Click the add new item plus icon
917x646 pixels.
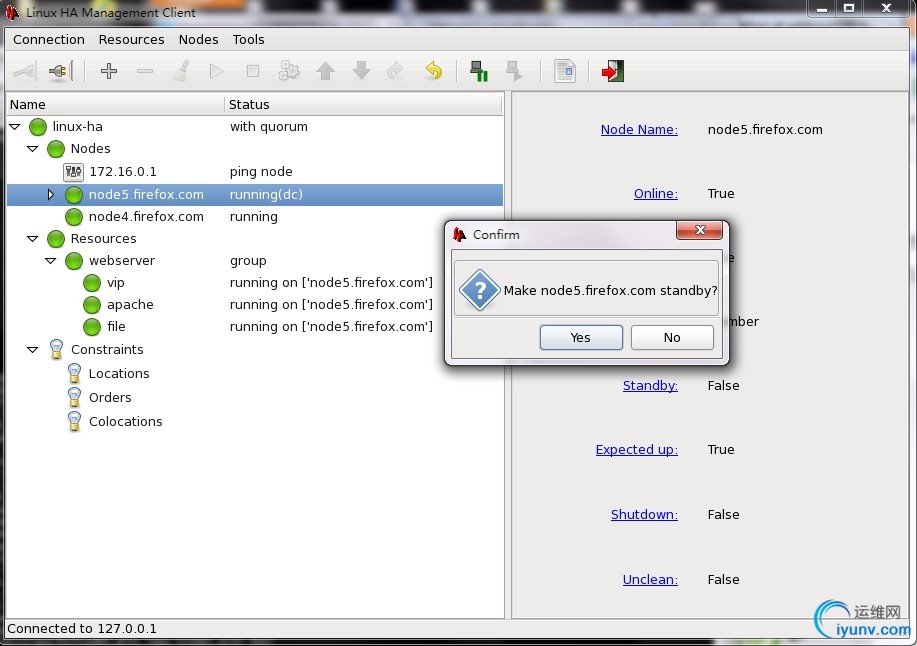(x=109, y=71)
